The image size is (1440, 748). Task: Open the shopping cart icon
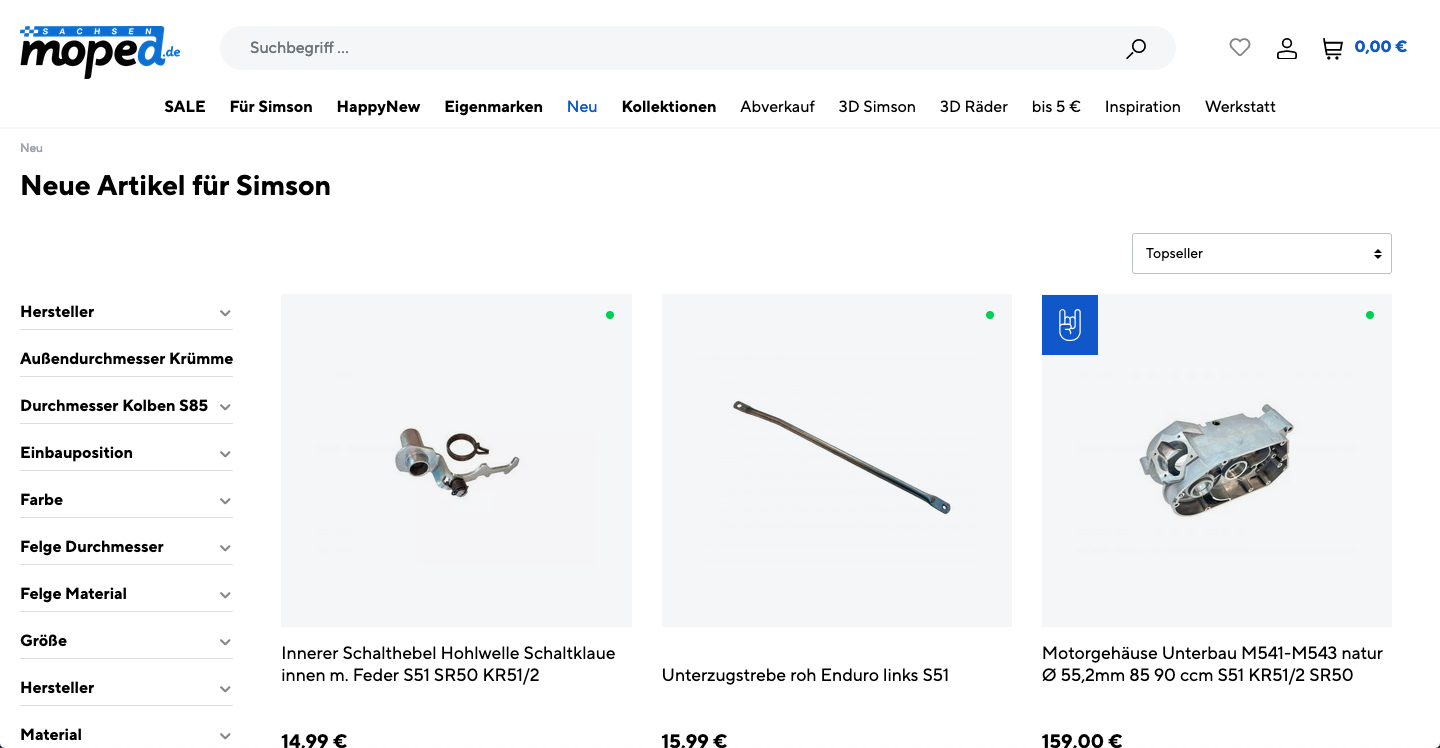[1332, 48]
